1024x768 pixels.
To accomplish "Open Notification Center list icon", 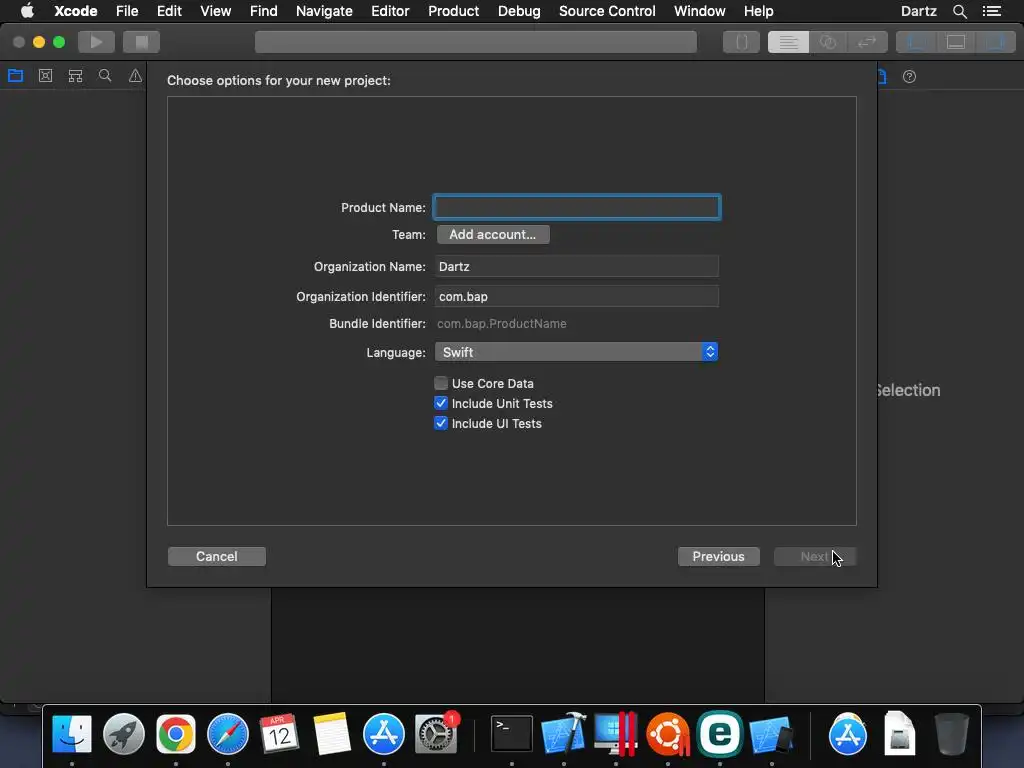I will pyautogui.click(x=991, y=11).
